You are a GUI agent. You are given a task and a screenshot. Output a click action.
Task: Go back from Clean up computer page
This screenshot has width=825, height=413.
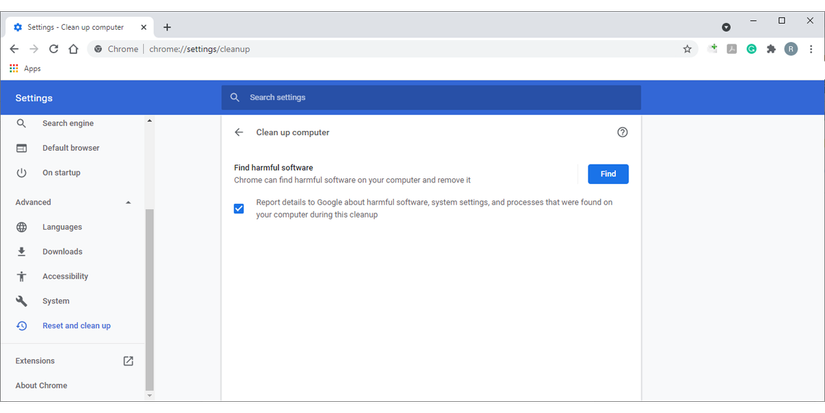point(239,132)
